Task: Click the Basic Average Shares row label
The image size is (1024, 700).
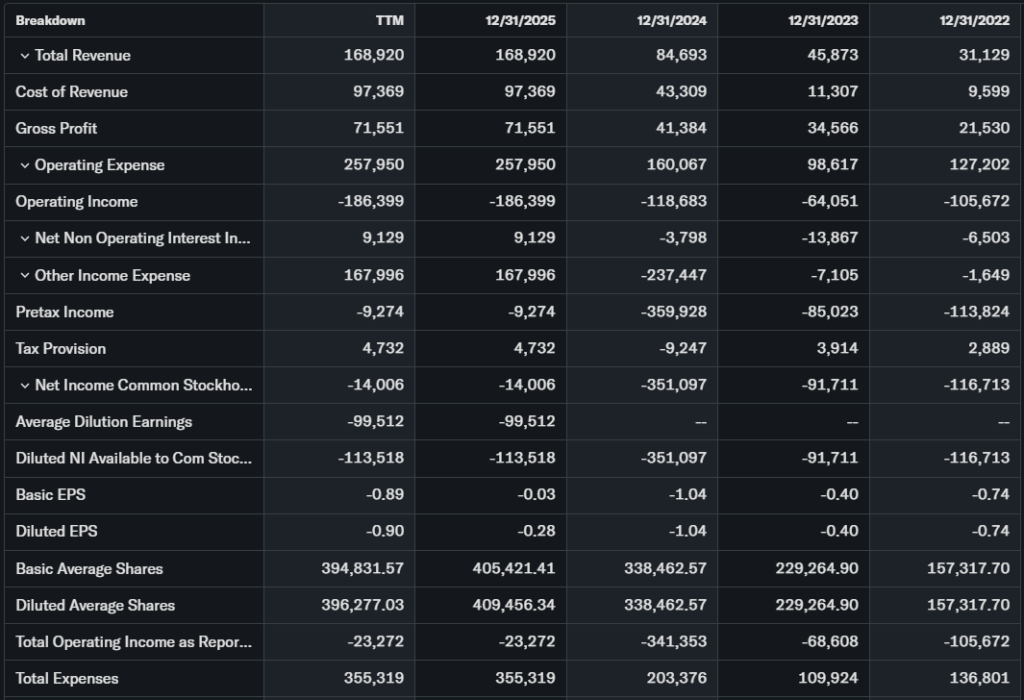Action: (89, 569)
